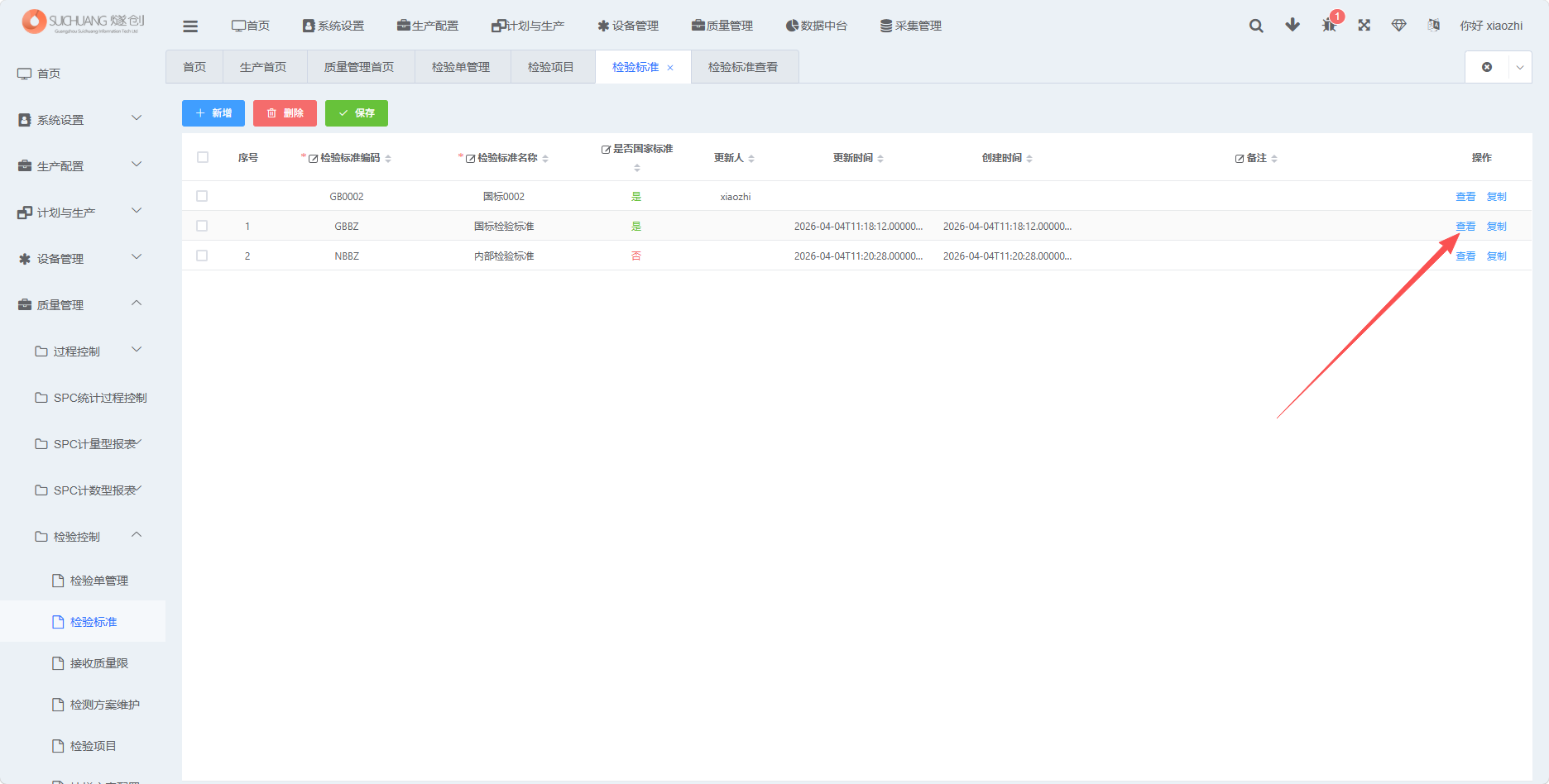
Task: Toggle the hamburger sidebar collapse icon
Action: click(190, 26)
